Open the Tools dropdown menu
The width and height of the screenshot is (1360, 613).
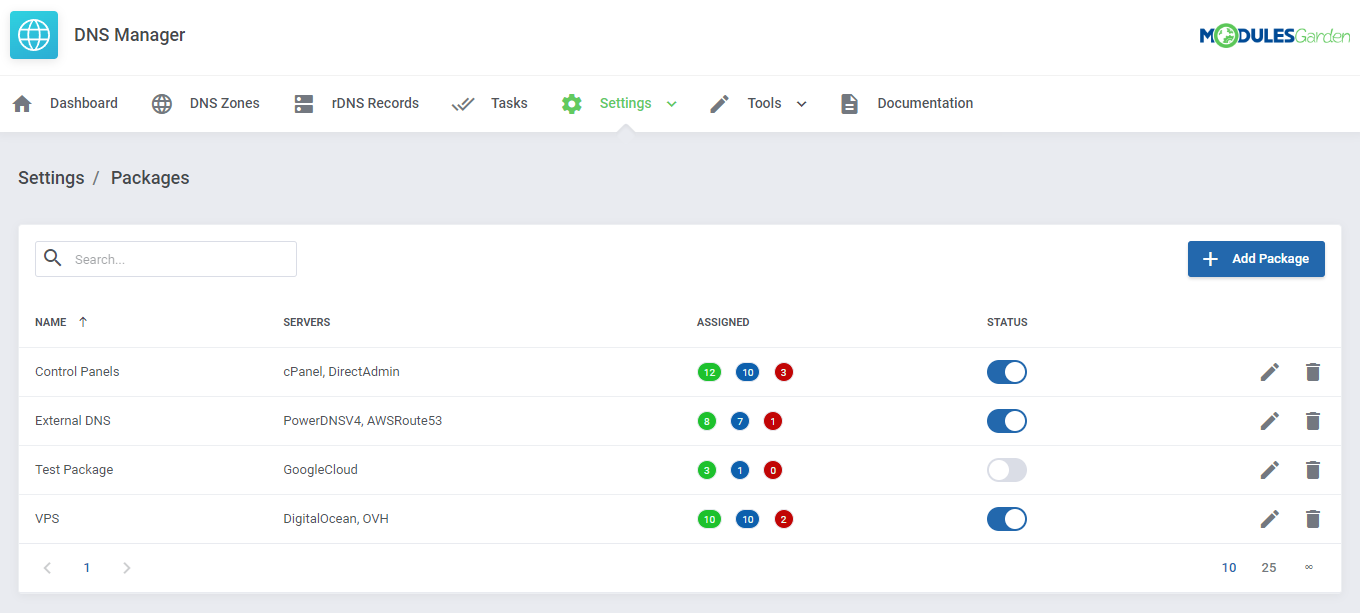(801, 103)
